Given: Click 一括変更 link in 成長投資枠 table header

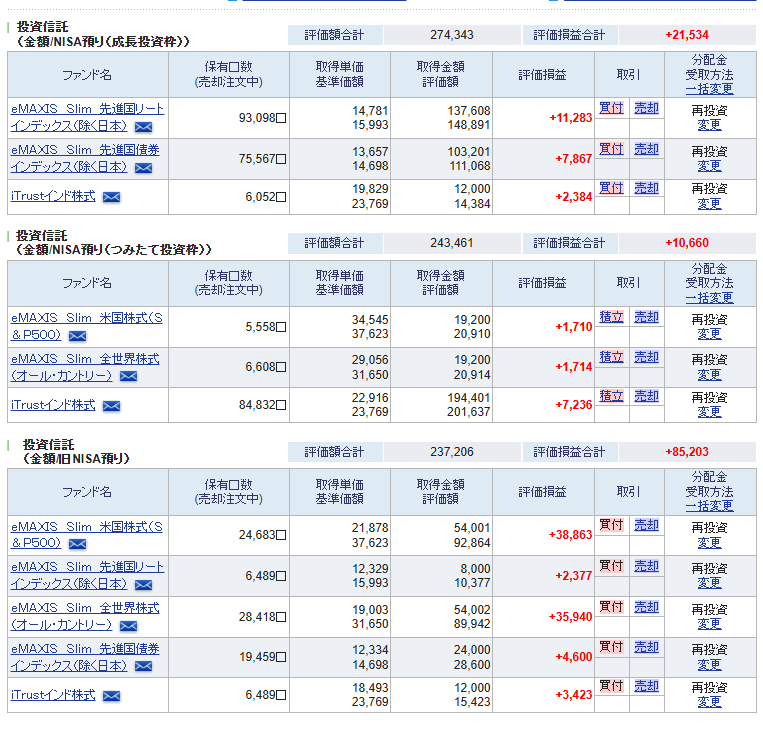Looking at the screenshot, I should tap(709, 89).
